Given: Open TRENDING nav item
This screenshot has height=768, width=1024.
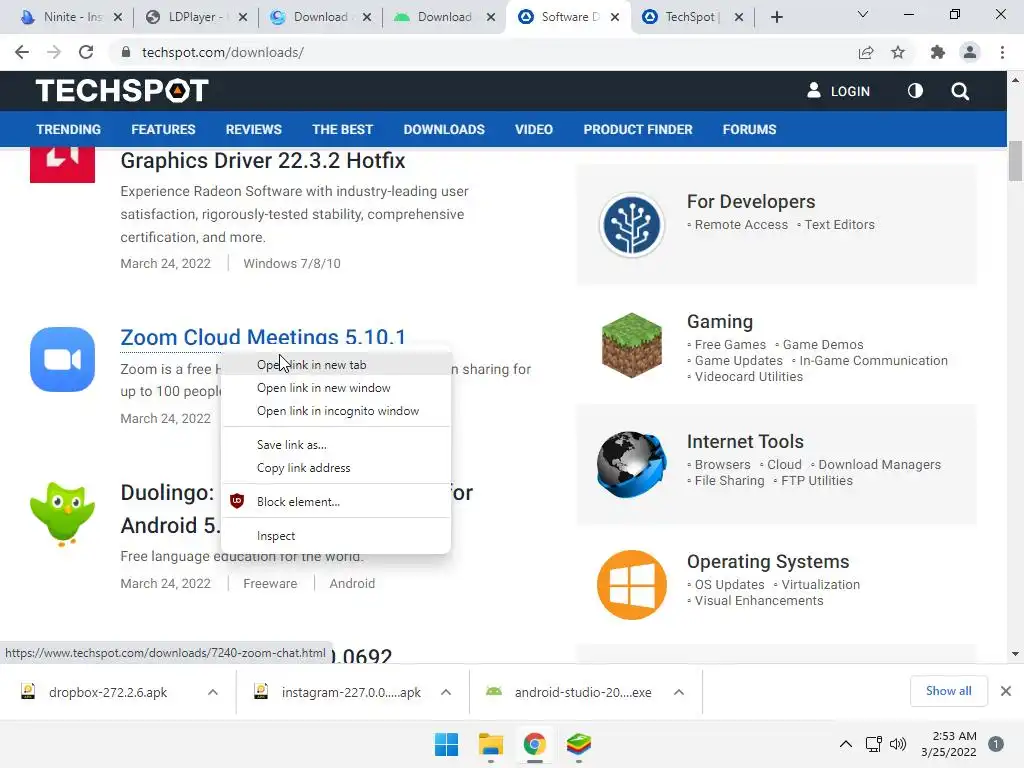Looking at the screenshot, I should tap(69, 129).
